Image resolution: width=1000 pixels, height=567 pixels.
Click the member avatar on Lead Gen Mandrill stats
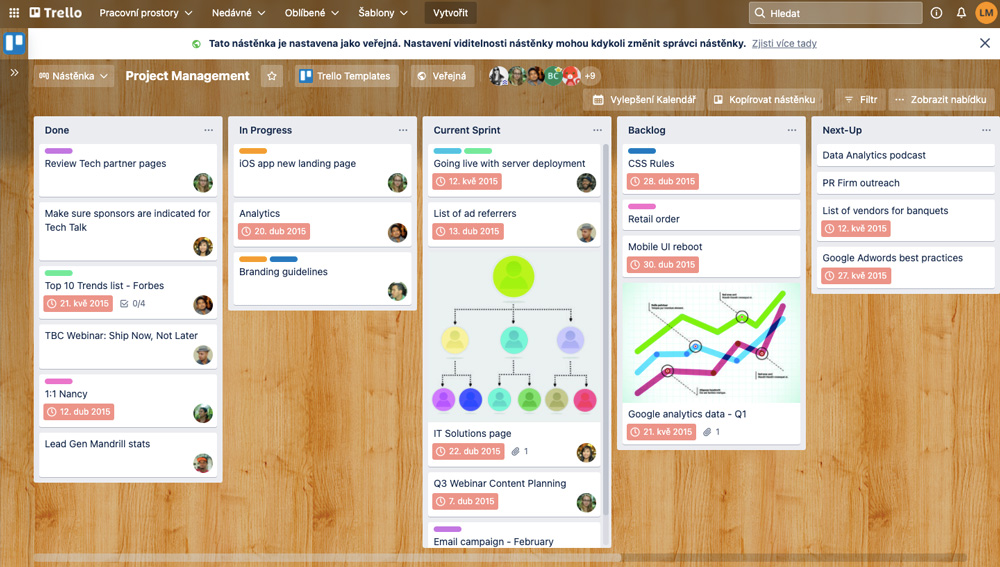tap(203, 463)
